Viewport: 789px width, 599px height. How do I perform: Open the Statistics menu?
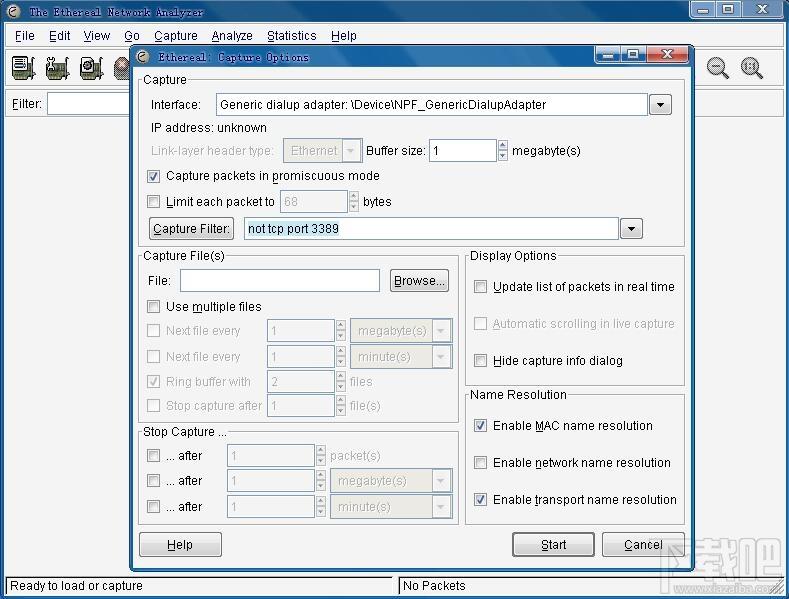(x=292, y=36)
